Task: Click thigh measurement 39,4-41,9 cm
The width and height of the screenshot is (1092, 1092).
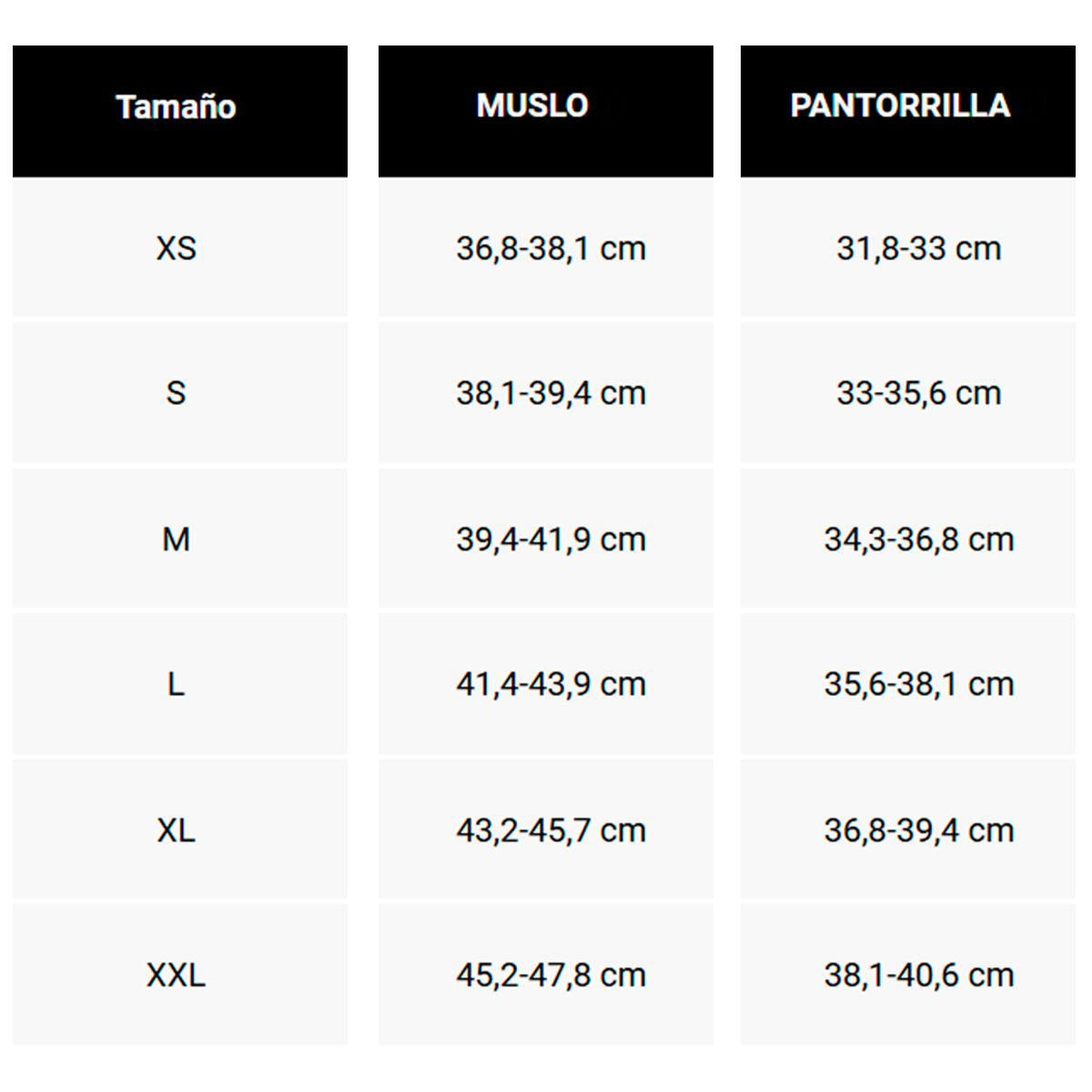Action: click(551, 539)
